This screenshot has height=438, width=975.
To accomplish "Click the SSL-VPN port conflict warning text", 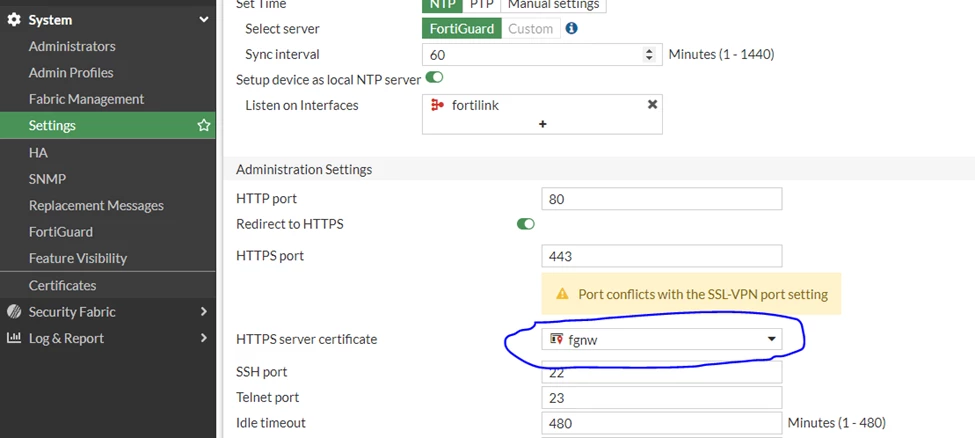I will click(703, 294).
